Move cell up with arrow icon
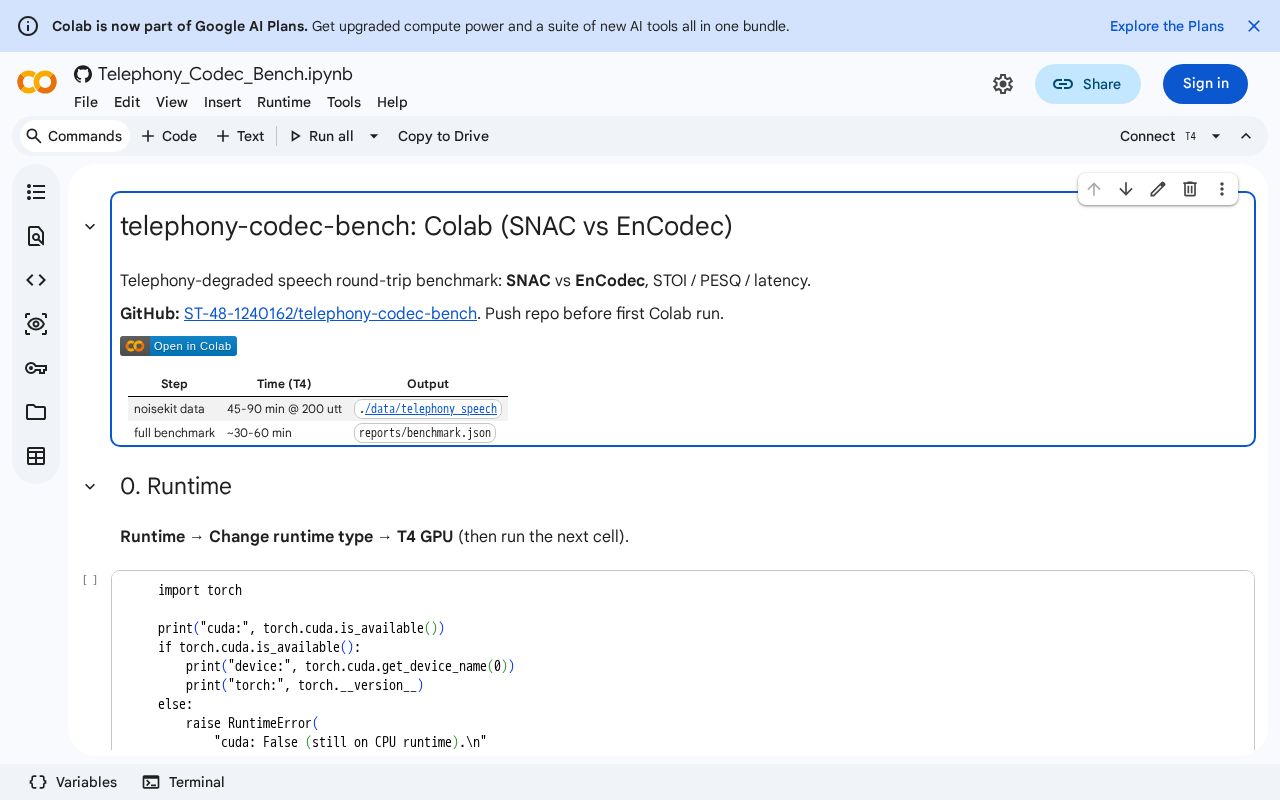The height and width of the screenshot is (800, 1280). pos(1094,189)
